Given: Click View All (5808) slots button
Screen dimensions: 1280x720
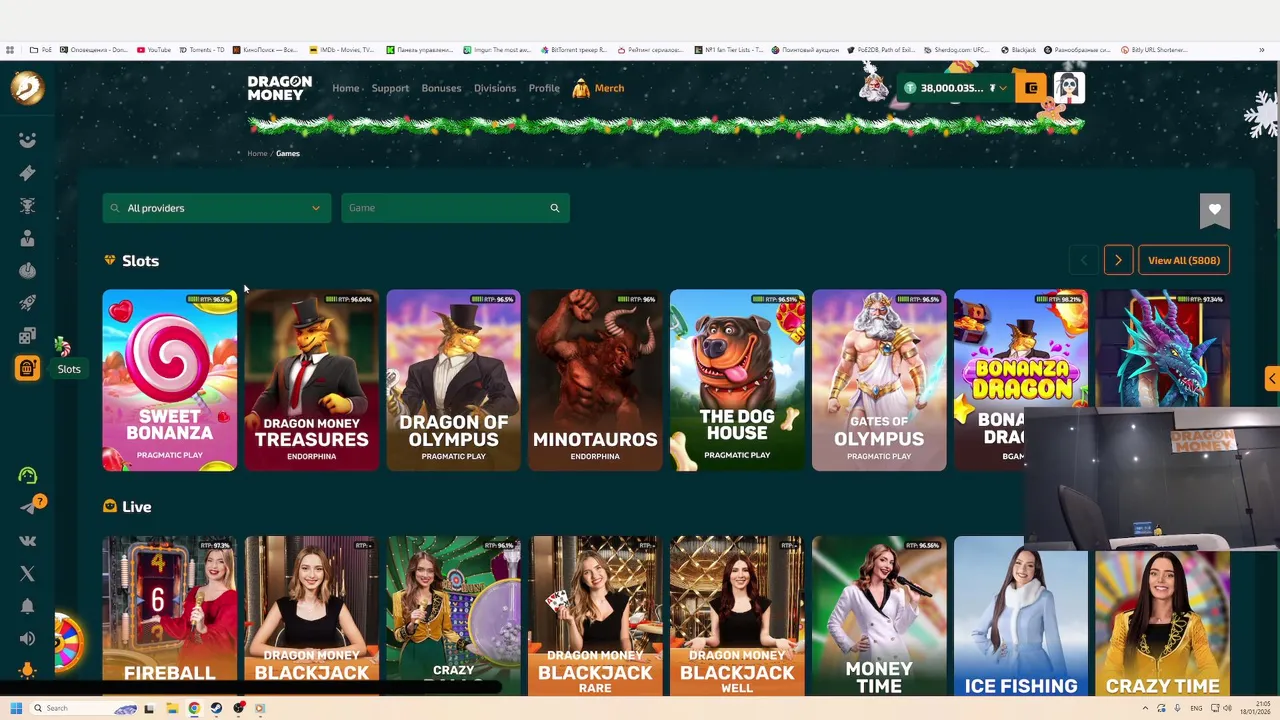Looking at the screenshot, I should click(1184, 260).
